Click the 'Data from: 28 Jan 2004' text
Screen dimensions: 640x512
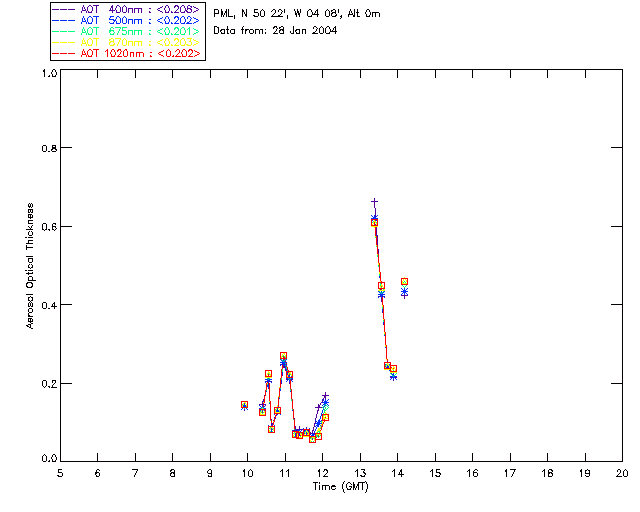coord(275,30)
